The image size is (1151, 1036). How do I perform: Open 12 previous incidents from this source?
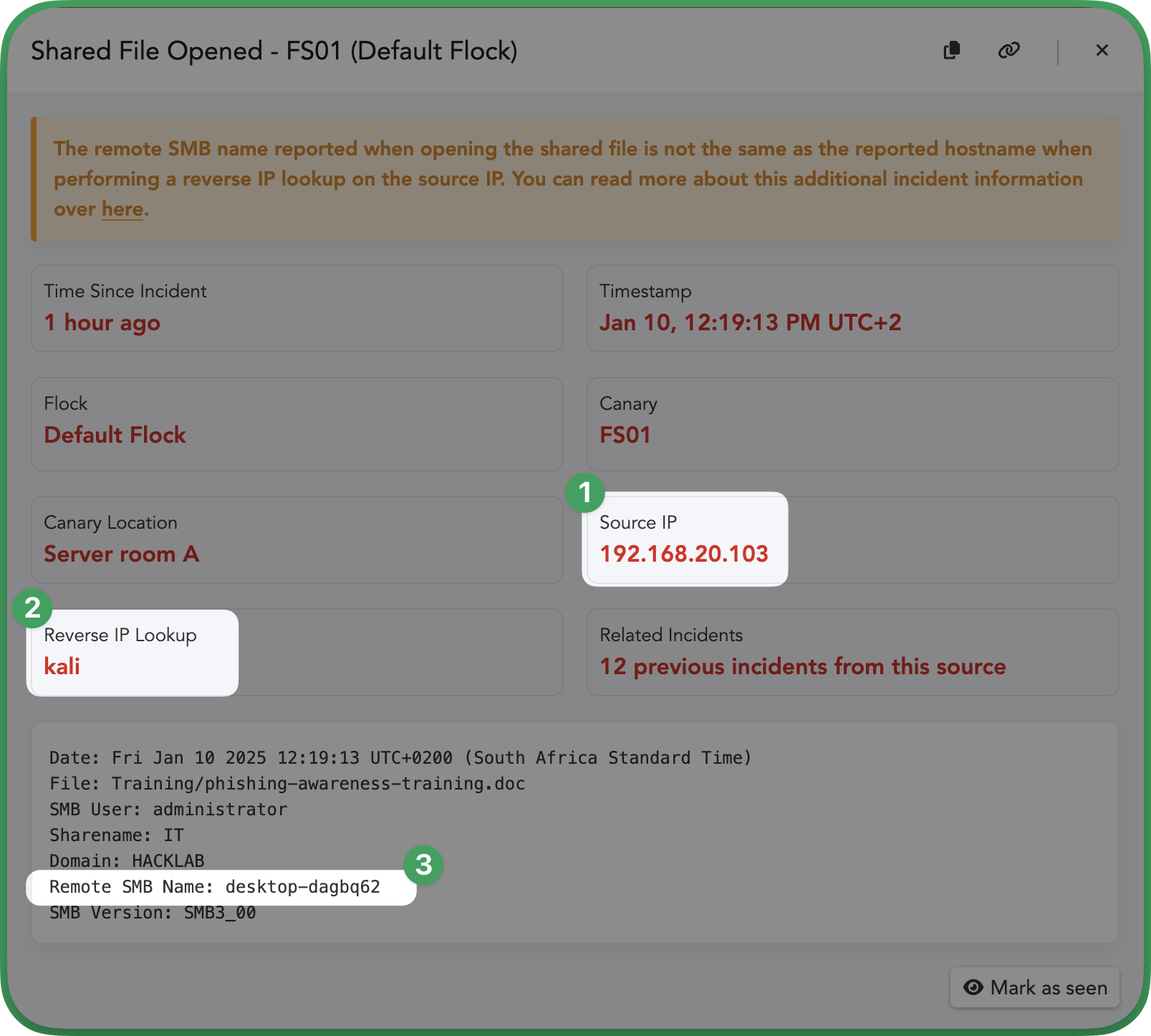[x=803, y=666]
